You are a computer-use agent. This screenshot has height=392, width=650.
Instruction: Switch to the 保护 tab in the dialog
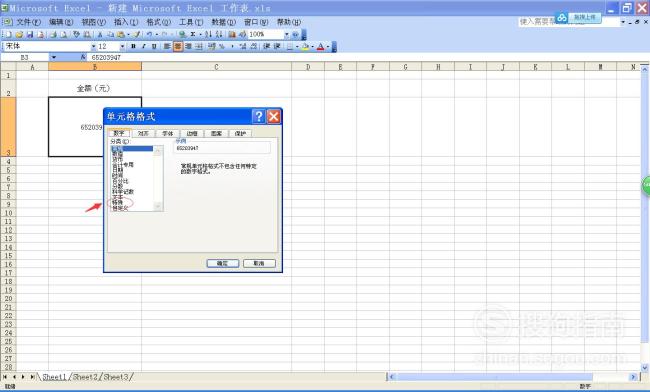point(240,133)
